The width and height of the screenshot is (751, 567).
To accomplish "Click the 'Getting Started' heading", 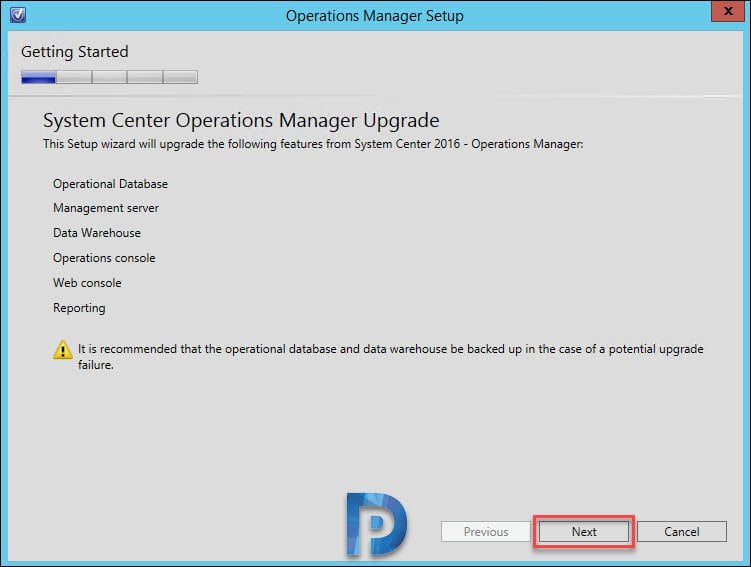I will coord(75,52).
